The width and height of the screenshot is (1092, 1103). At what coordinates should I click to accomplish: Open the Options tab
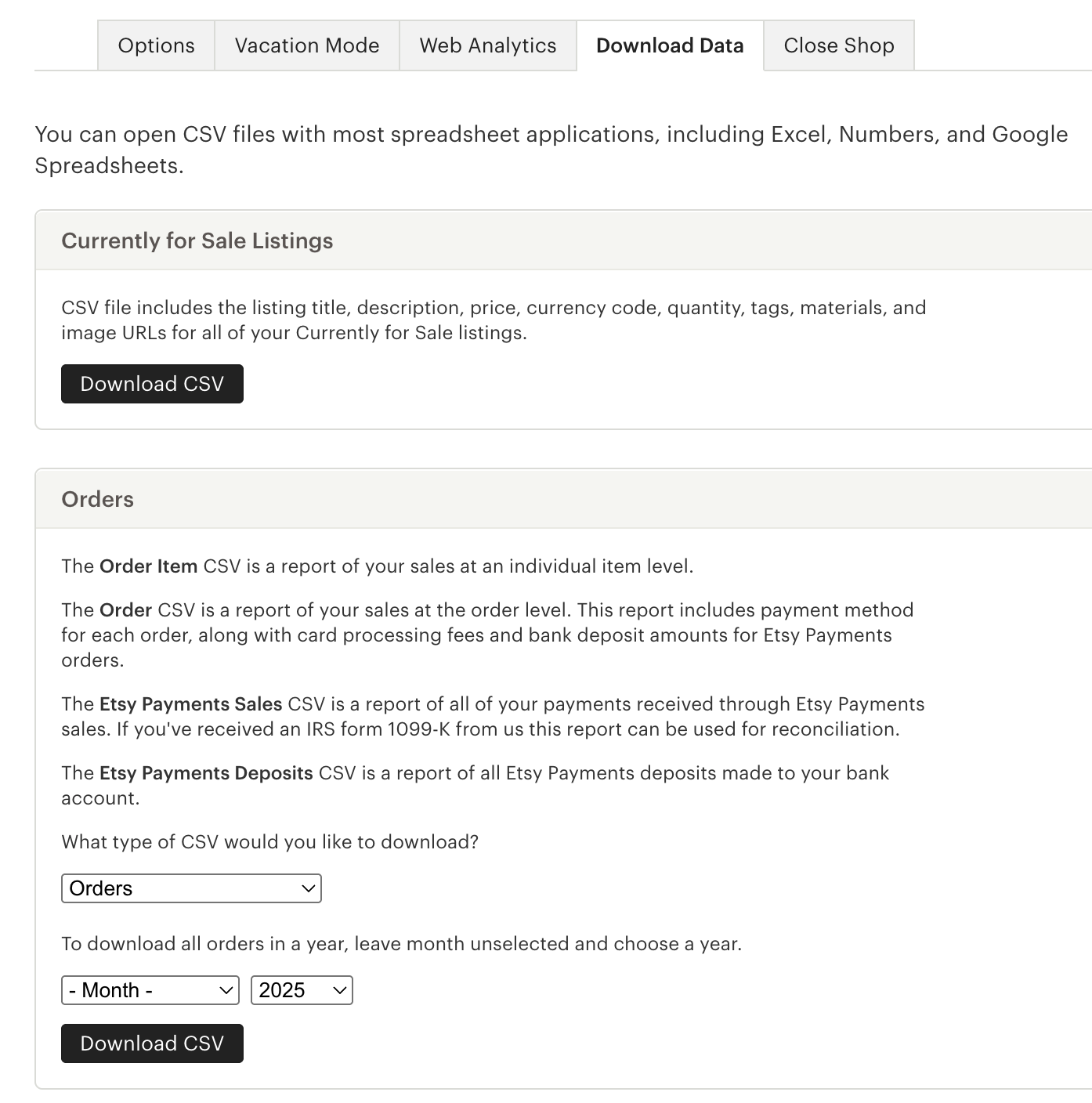pos(156,45)
